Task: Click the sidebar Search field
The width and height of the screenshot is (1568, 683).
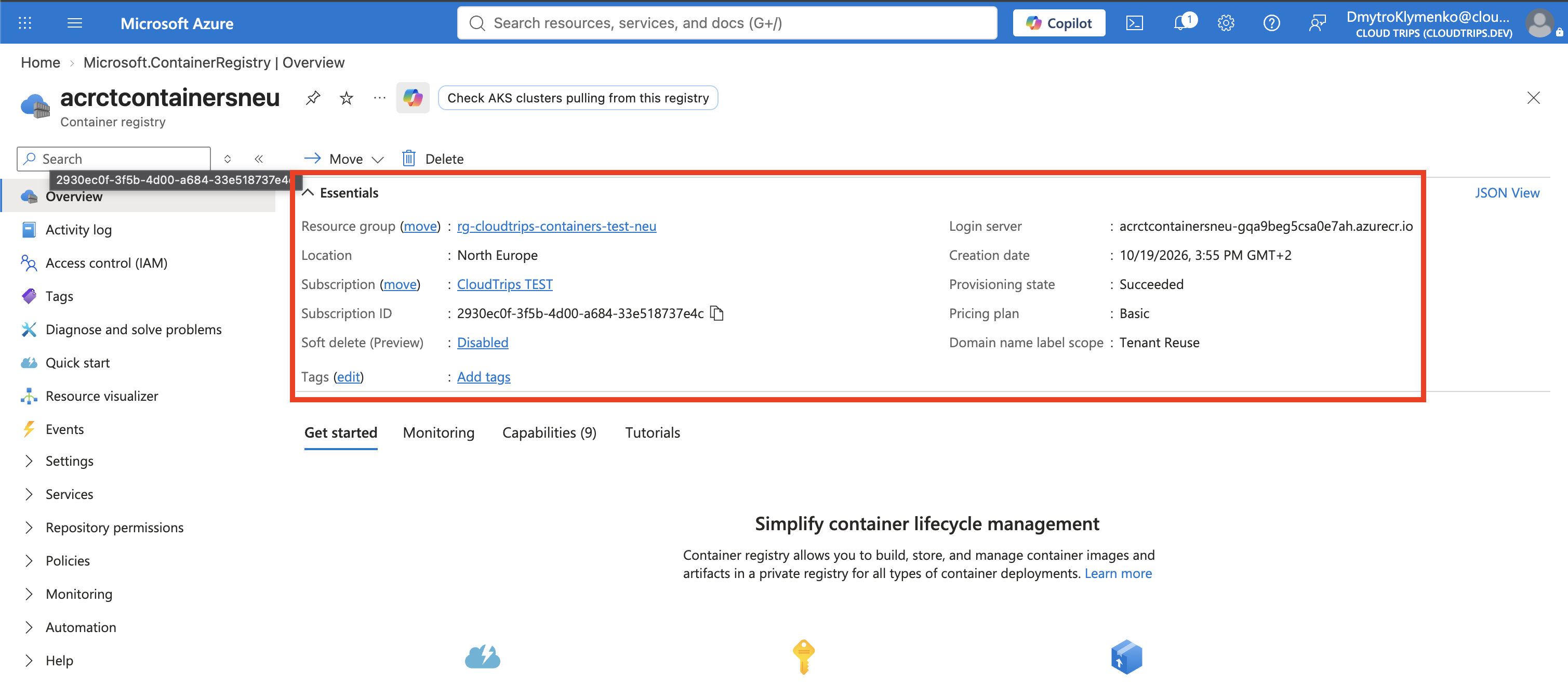Action: (114, 159)
